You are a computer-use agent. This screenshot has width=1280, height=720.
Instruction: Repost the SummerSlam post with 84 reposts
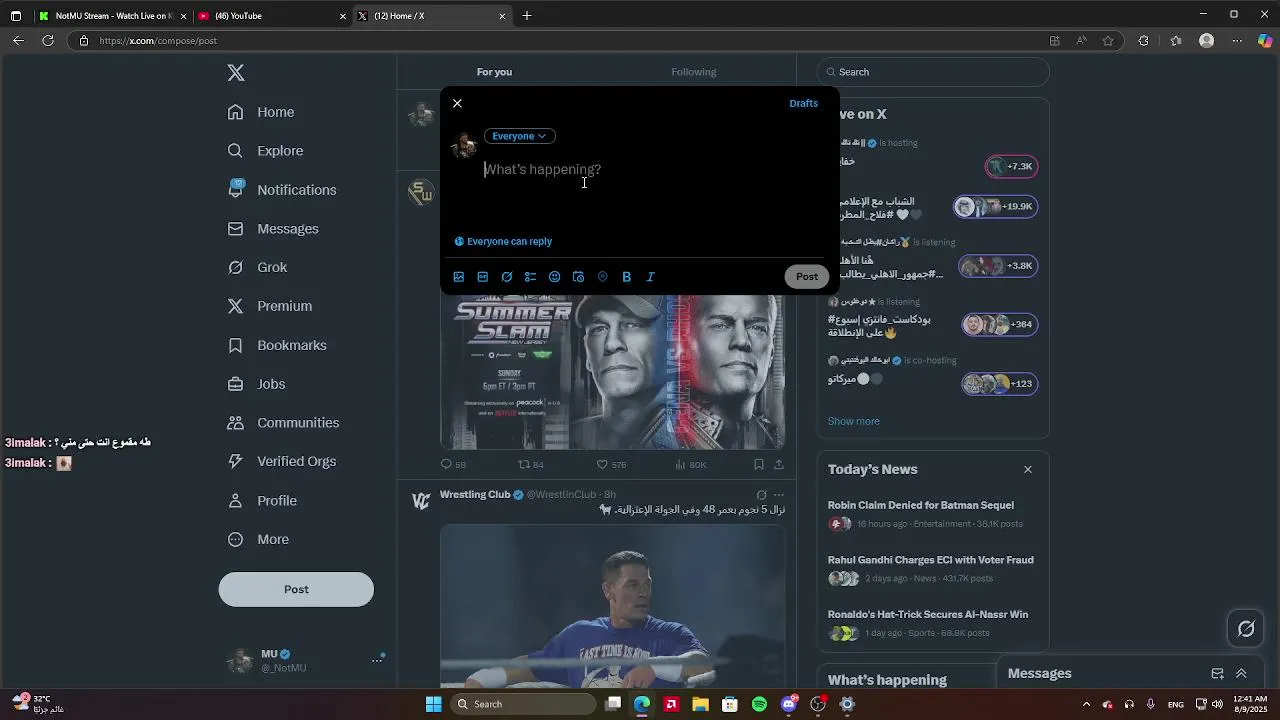(530, 464)
